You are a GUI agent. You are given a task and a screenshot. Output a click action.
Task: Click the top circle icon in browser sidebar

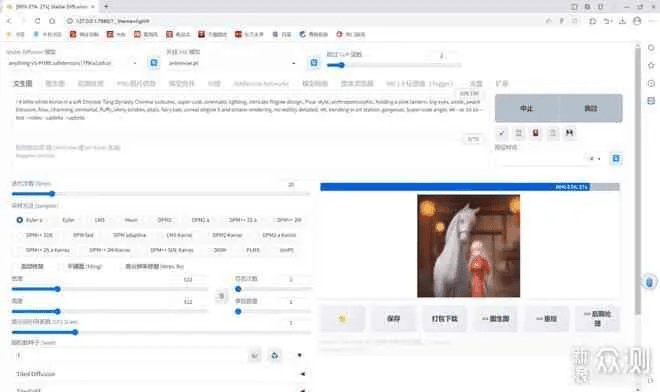click(651, 48)
